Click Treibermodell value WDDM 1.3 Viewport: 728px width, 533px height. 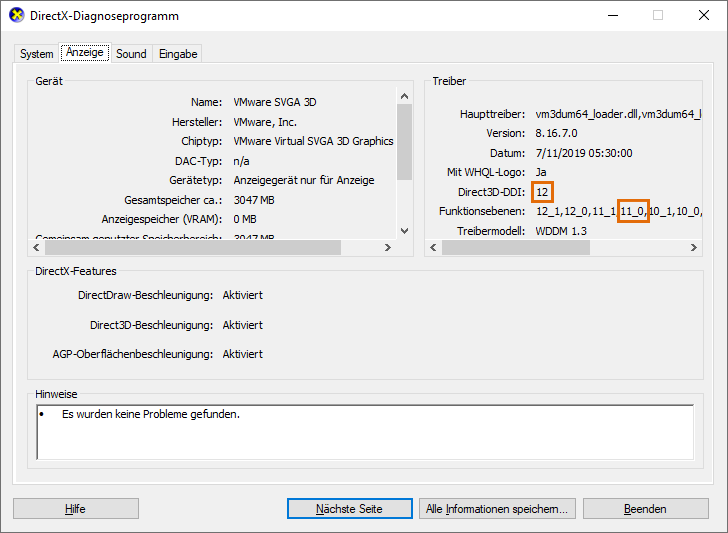pyautogui.click(x=561, y=231)
